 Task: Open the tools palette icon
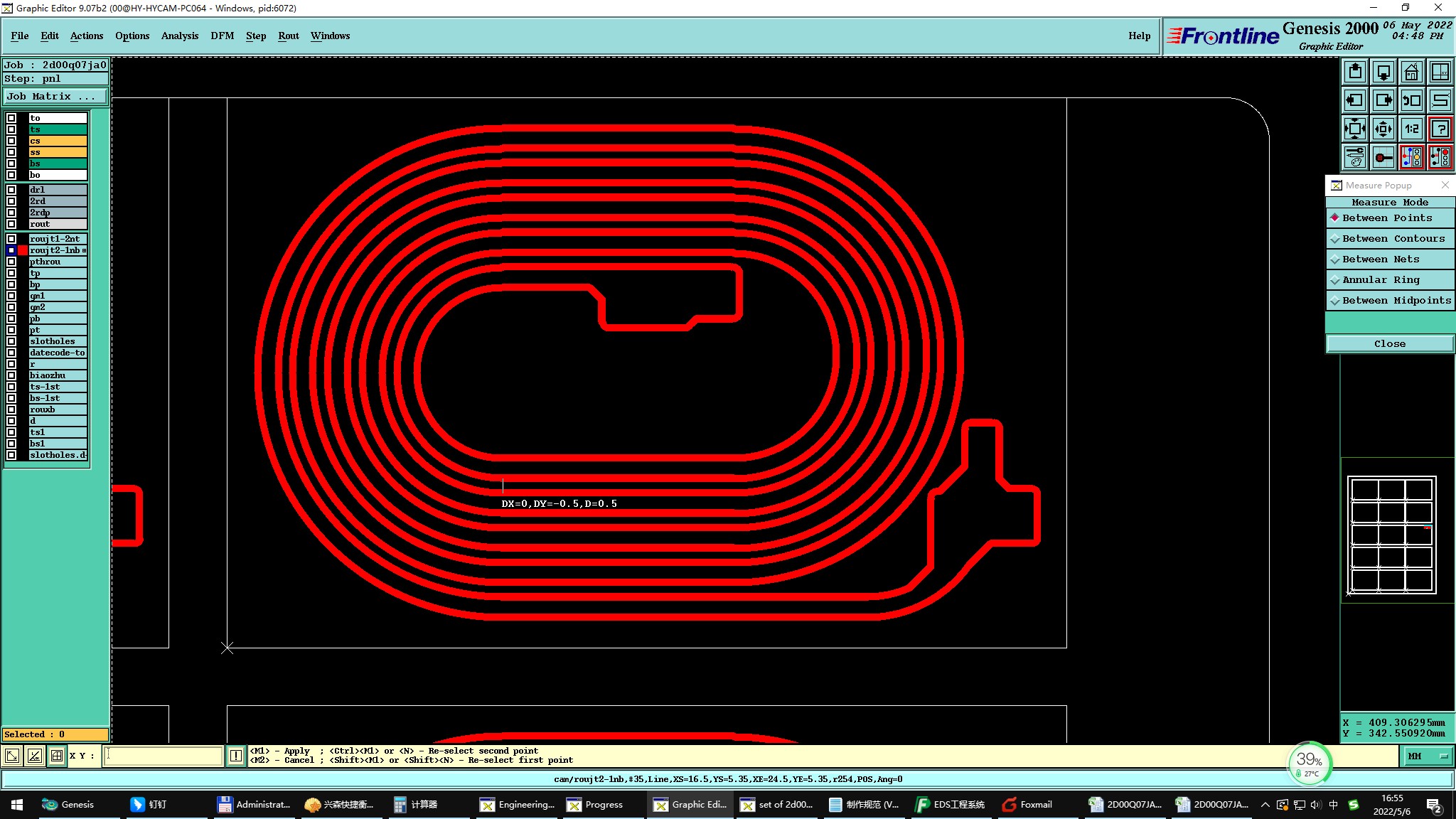(x=1355, y=157)
